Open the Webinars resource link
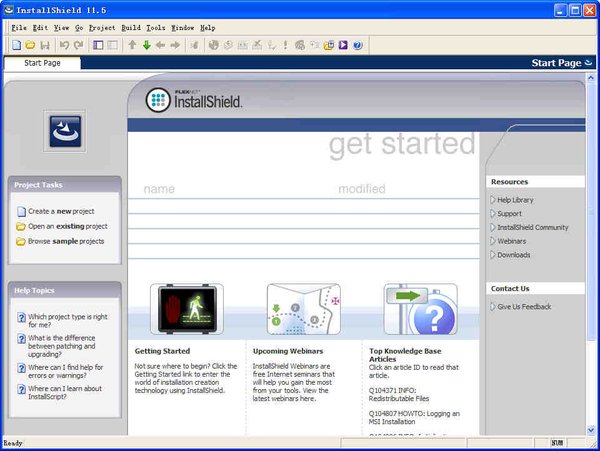The height and width of the screenshot is (451, 600). click(x=512, y=241)
